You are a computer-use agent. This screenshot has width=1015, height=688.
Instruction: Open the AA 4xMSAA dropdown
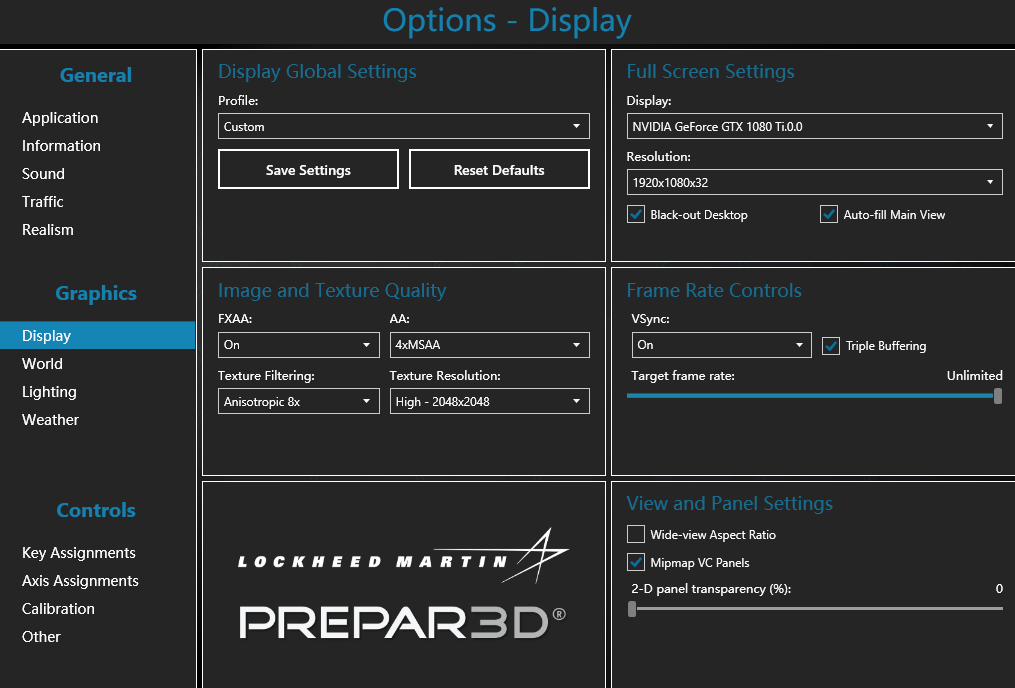pyautogui.click(x=489, y=345)
